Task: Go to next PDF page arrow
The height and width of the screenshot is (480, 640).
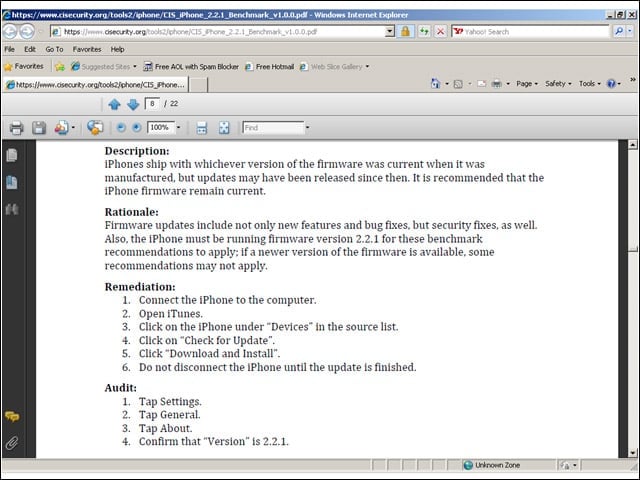Action: 133,104
